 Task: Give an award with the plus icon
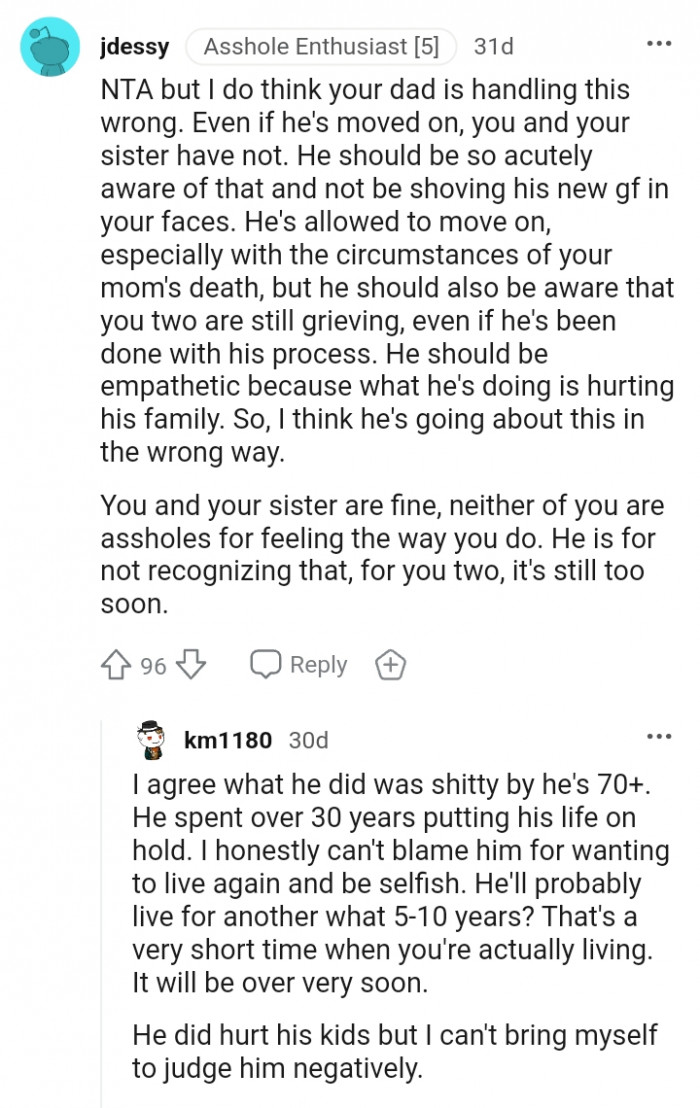point(390,665)
